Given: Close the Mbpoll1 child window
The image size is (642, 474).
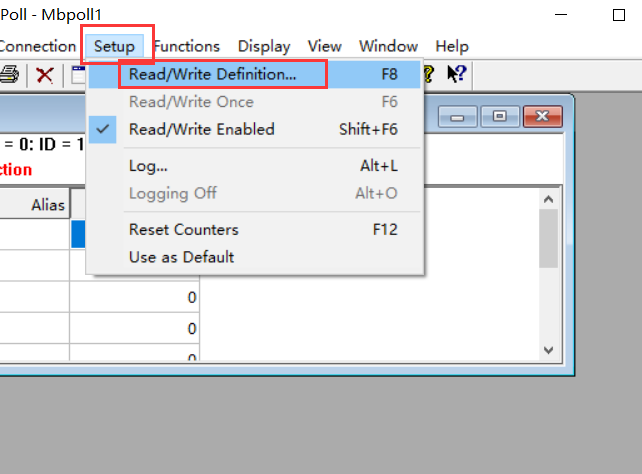Looking at the screenshot, I should (x=543, y=117).
